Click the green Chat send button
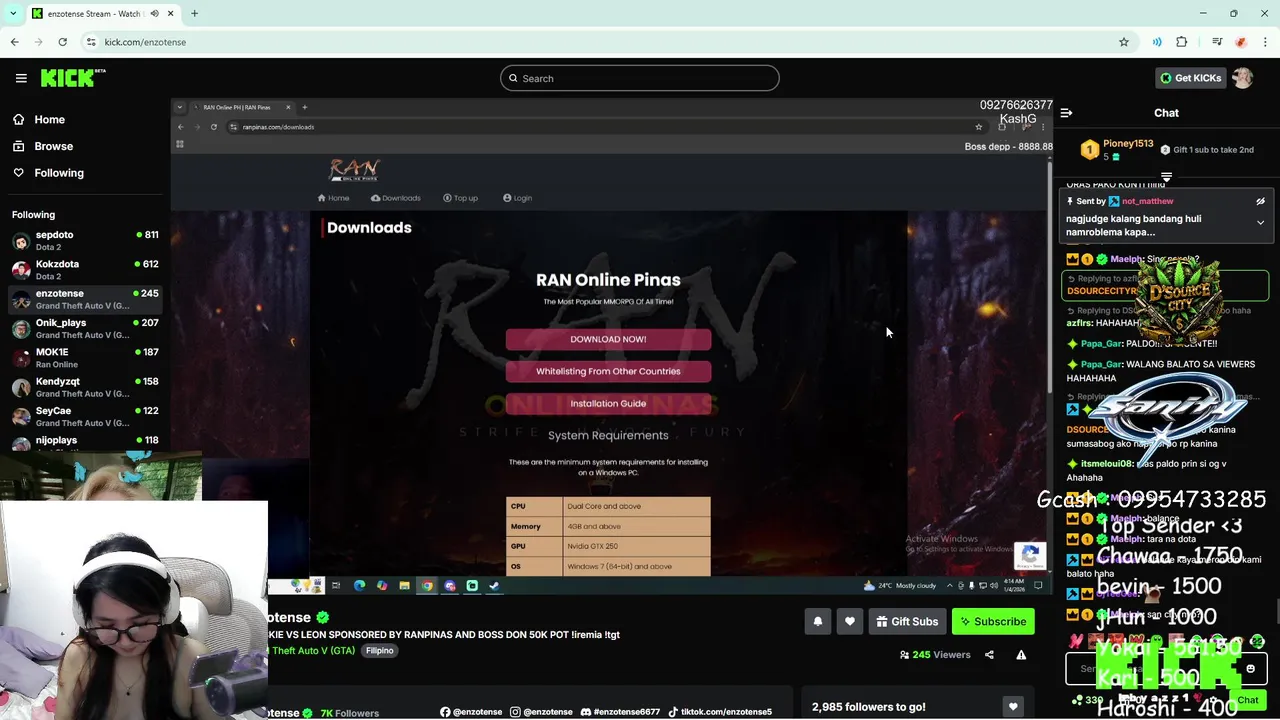The image size is (1280, 720). [1247, 700]
